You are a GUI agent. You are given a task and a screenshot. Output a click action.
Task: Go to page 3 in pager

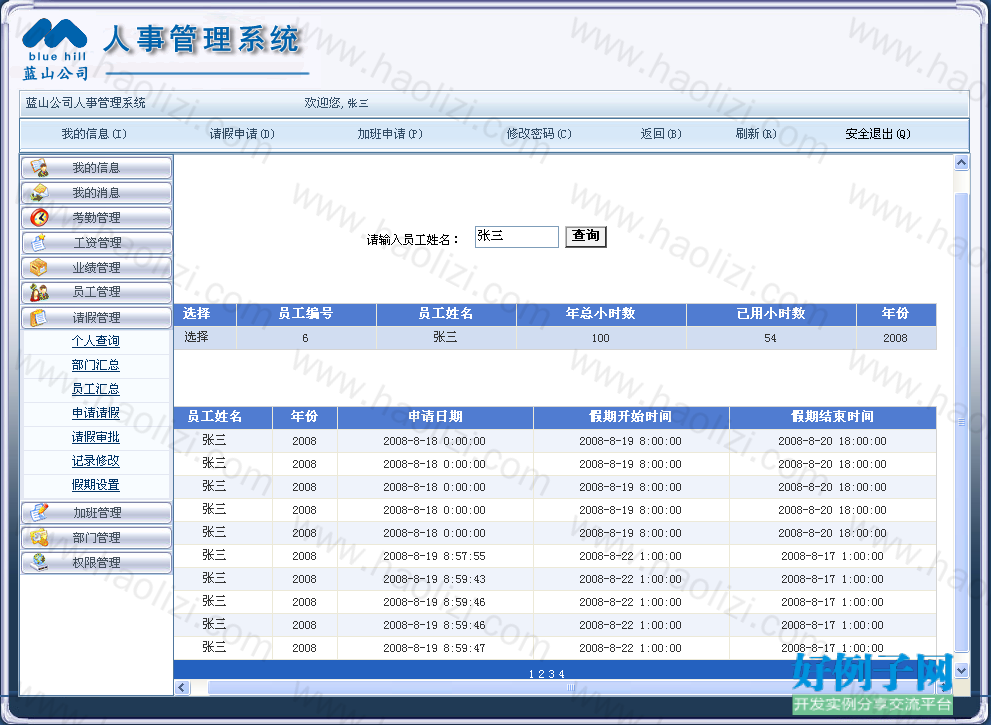point(552,674)
